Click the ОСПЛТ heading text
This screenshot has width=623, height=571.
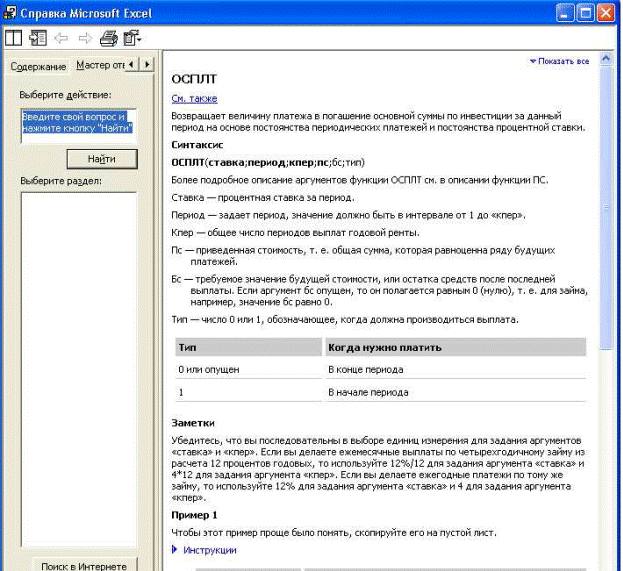pos(194,79)
